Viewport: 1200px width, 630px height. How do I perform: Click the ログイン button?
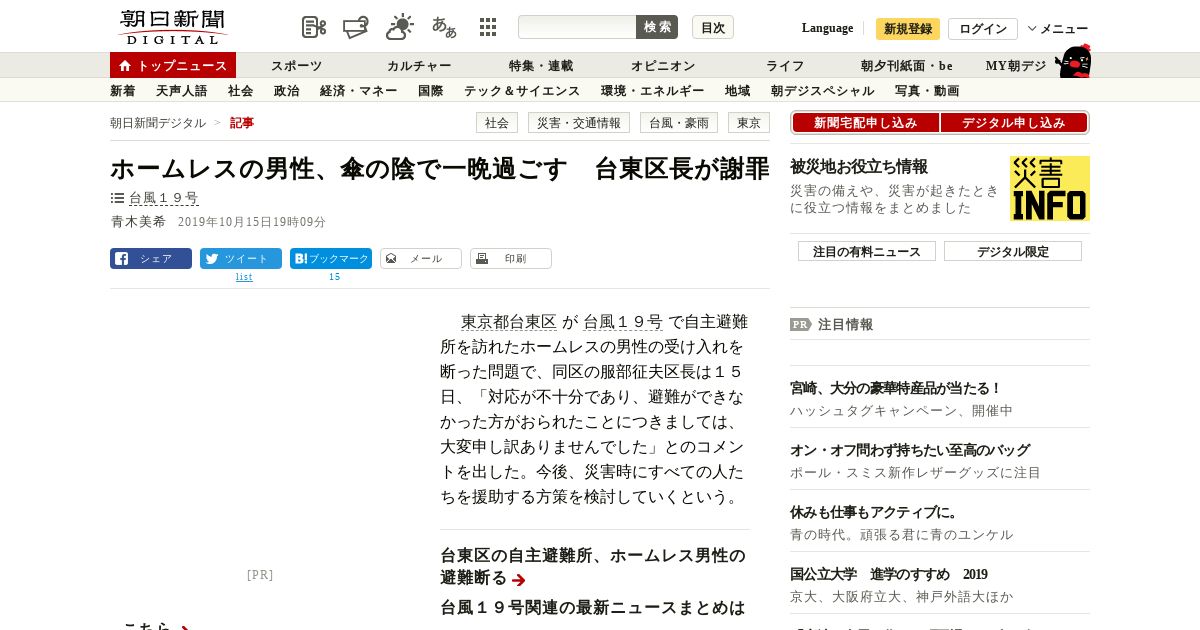tap(983, 29)
